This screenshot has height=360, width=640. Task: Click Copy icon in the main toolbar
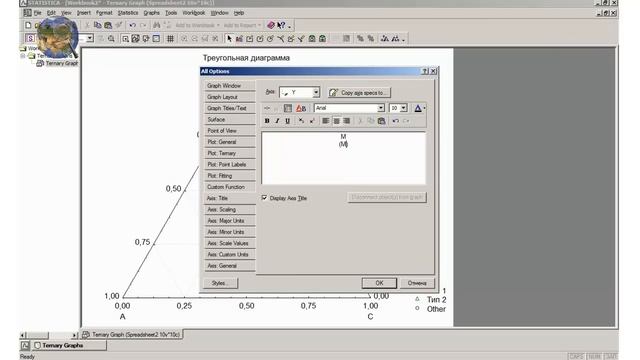click(98, 25)
